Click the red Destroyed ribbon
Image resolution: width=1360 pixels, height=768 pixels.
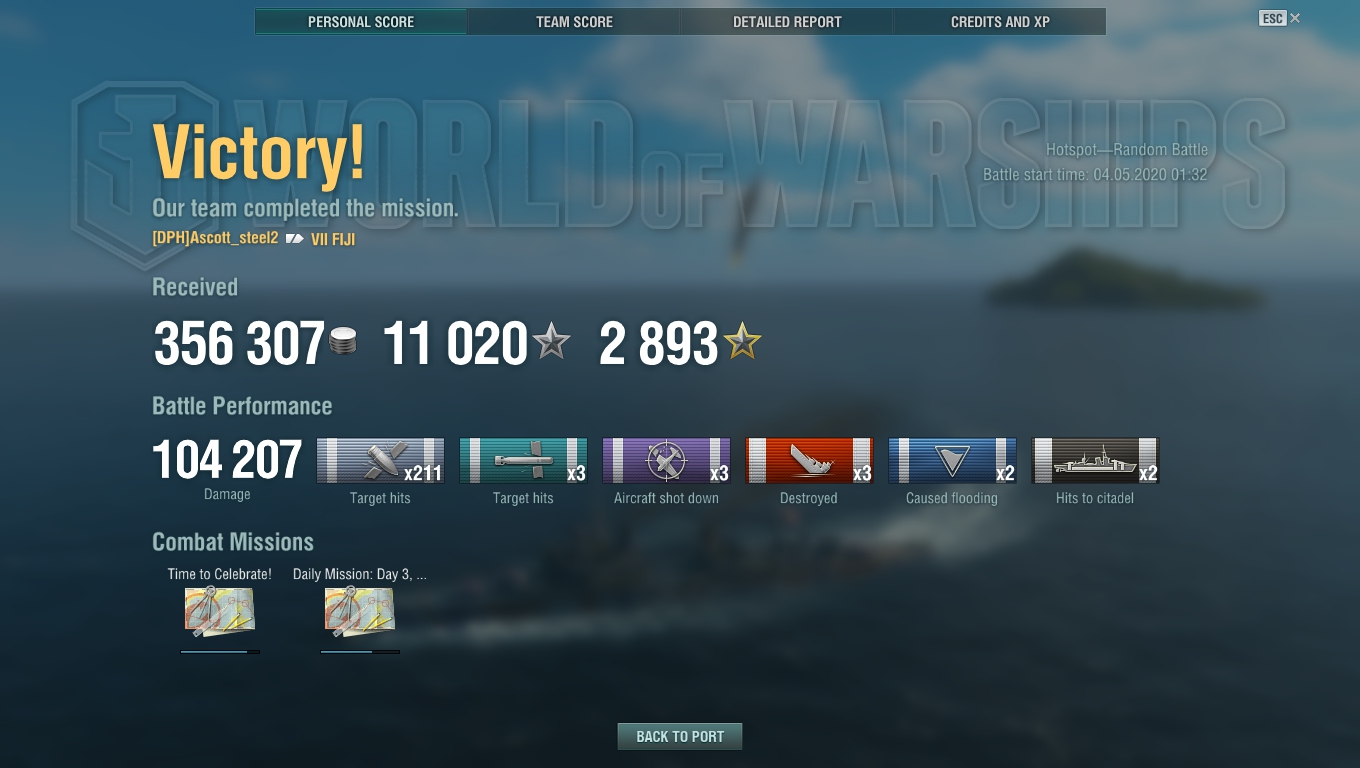(x=809, y=461)
